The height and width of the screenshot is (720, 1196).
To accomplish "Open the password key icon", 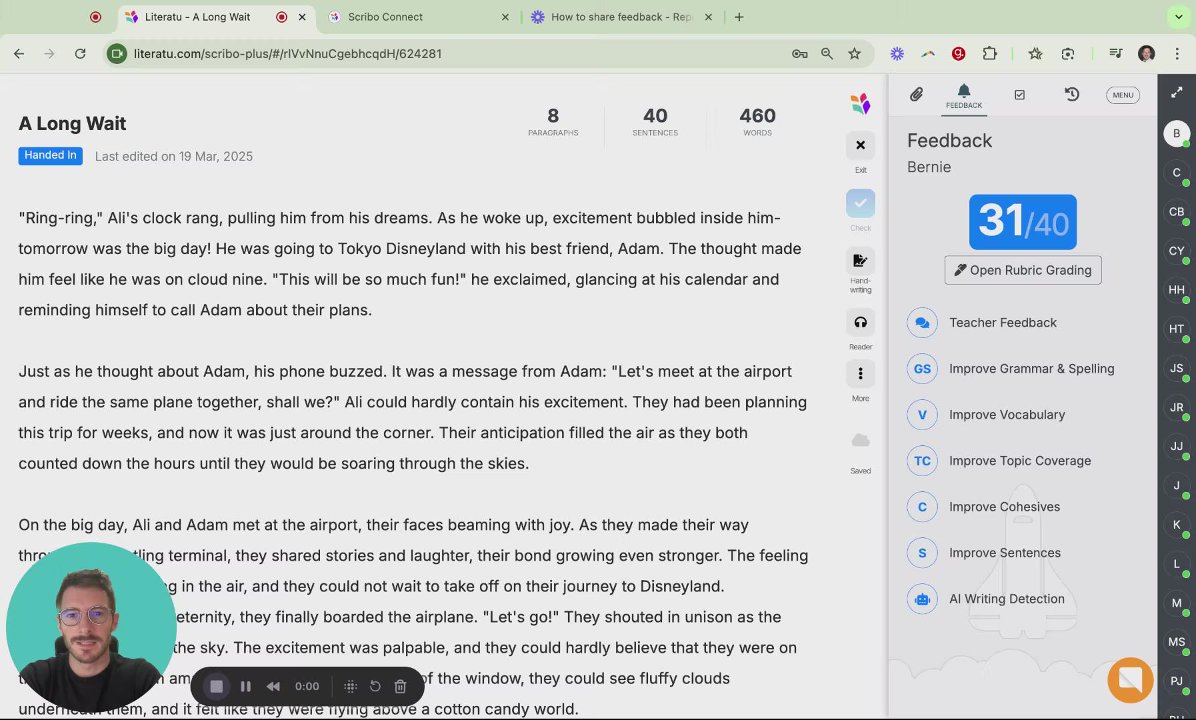I will tap(799, 53).
